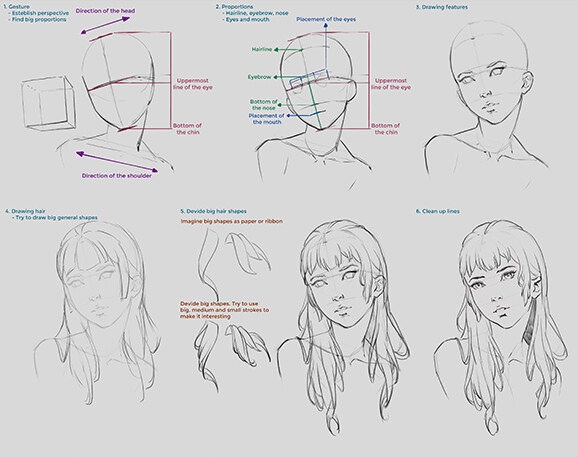578x457 pixels.
Task: Click the "Eyes and mouth" bullet text
Action: [x=247, y=19]
